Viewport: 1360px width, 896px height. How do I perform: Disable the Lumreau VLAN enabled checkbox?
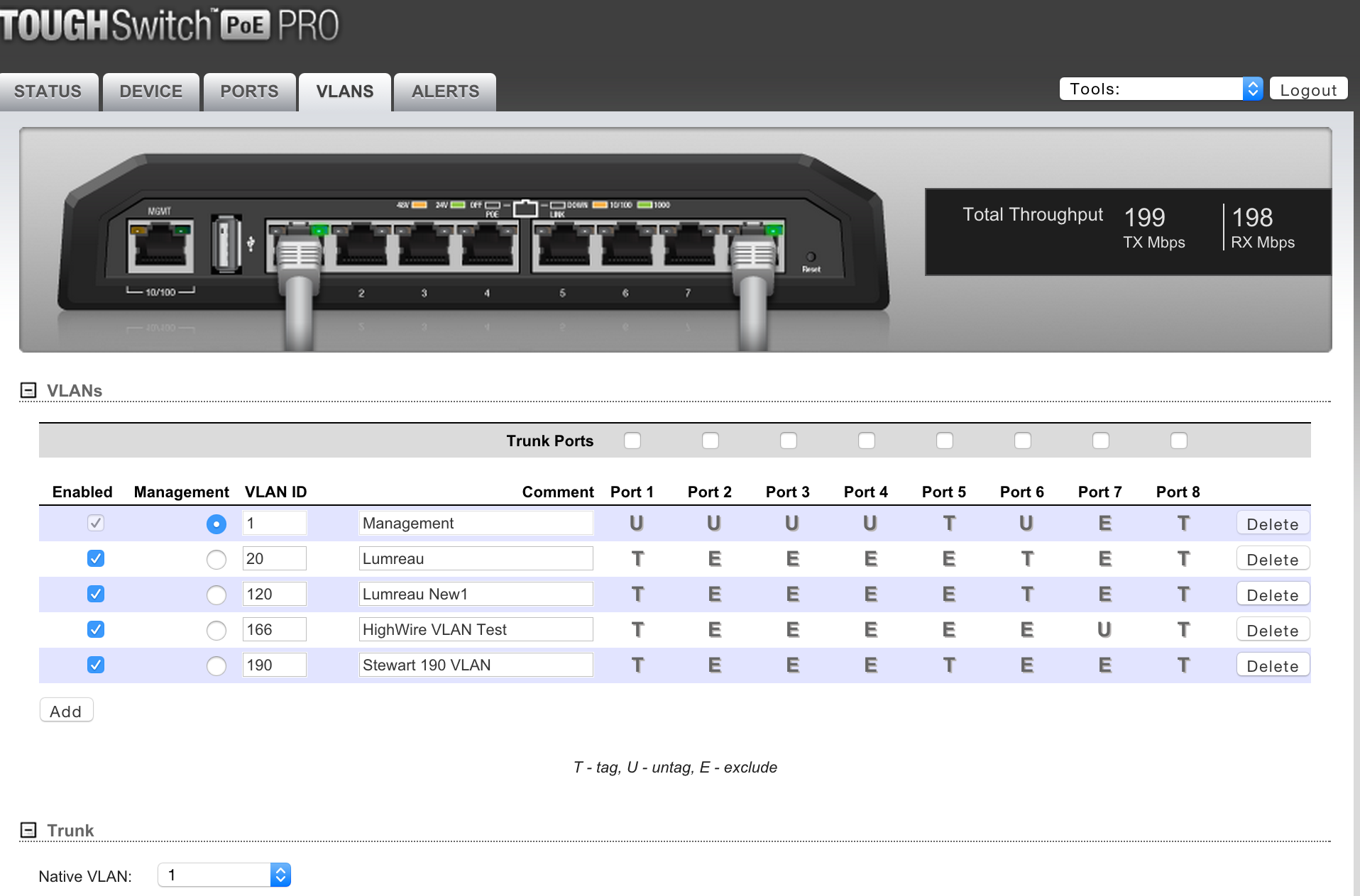coord(95,558)
